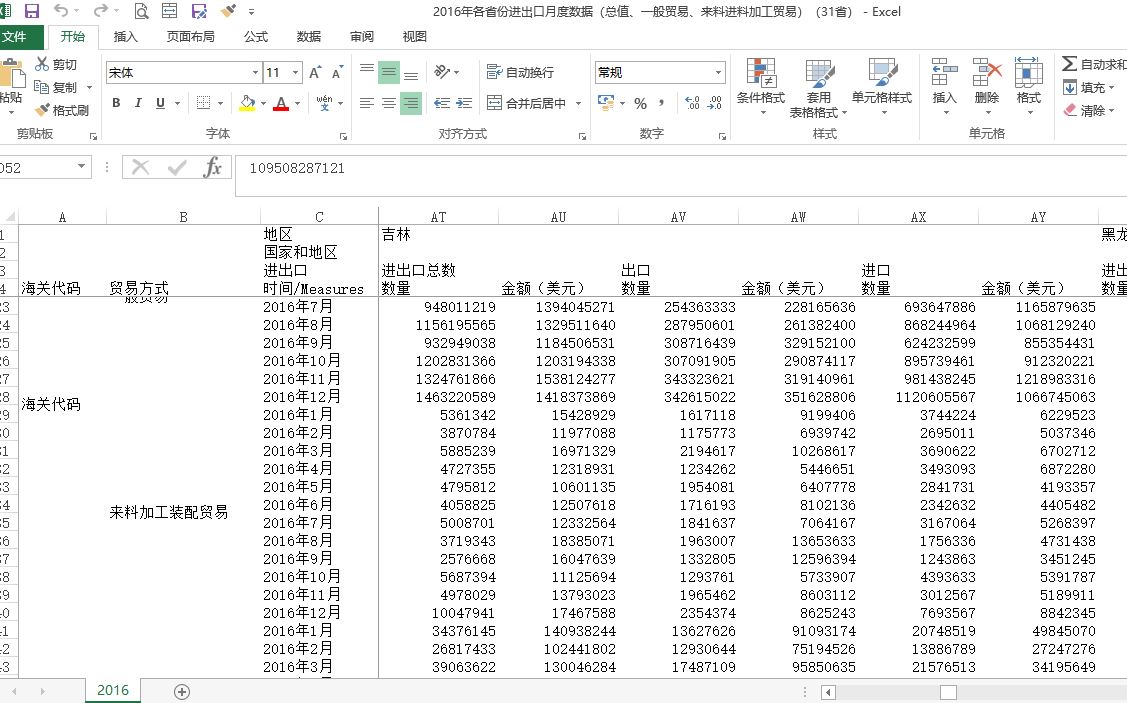The height and width of the screenshot is (703, 1127).
Task: Toggle Bold formatting
Action: tap(116, 103)
